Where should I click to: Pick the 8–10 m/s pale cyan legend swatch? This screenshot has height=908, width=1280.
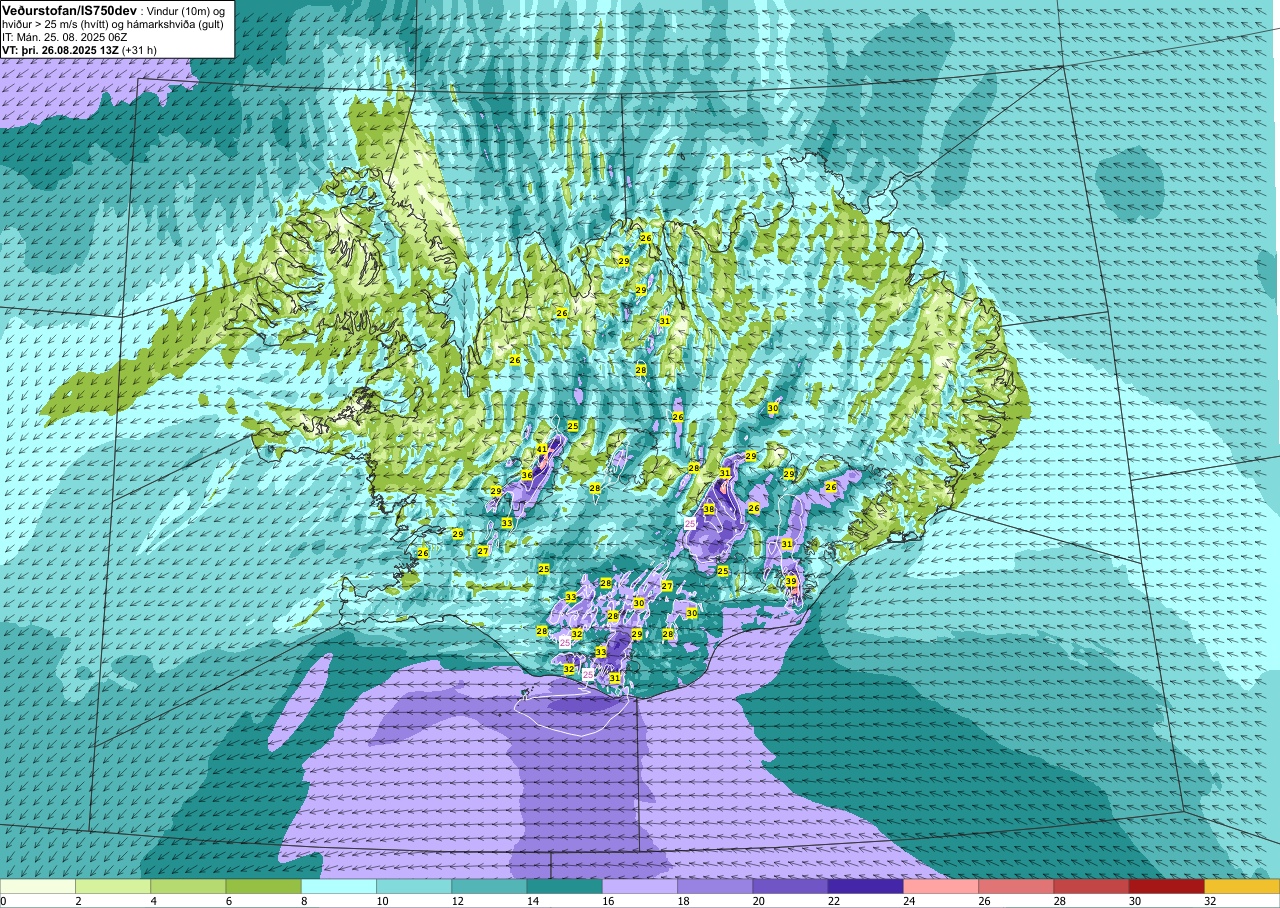339,886
